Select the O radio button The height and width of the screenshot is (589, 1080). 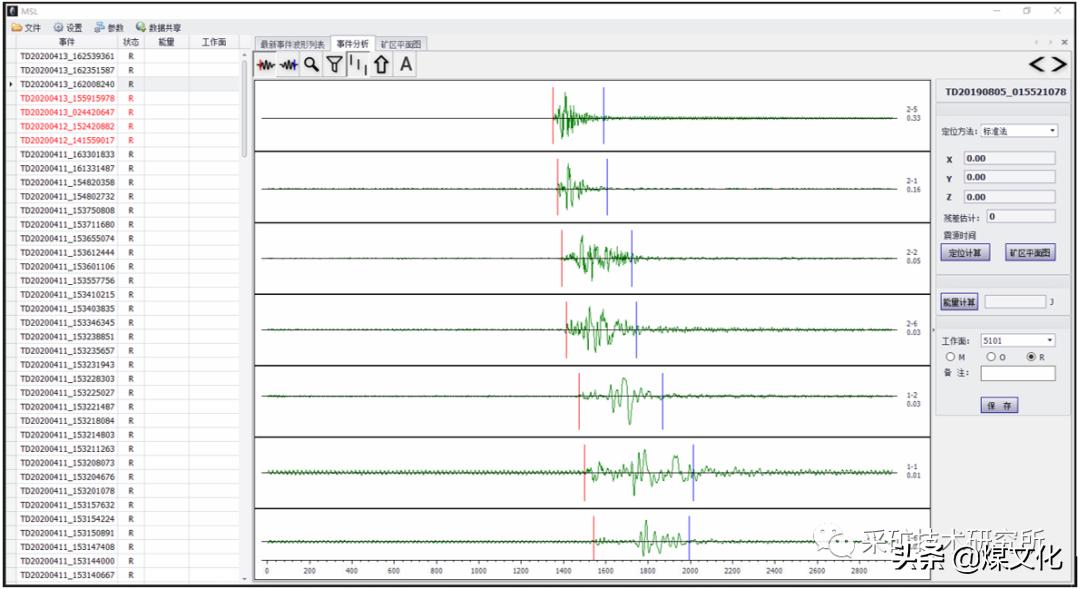coord(991,357)
